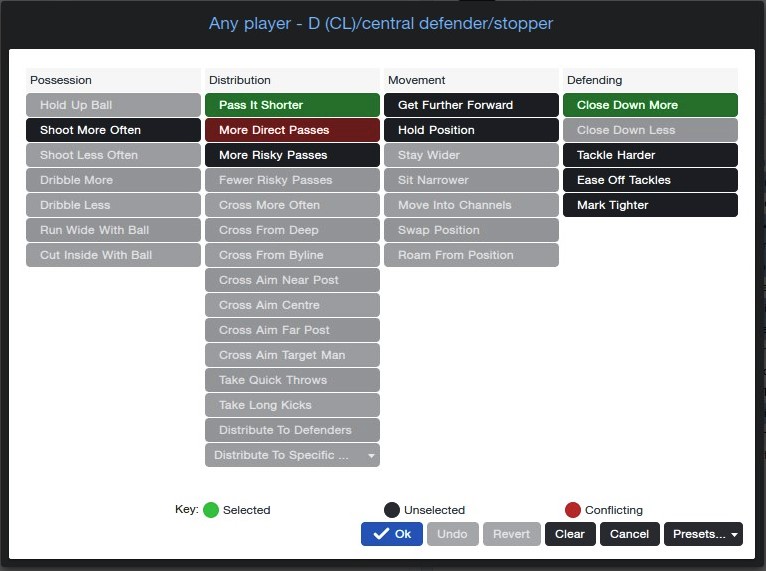Toggle the Hold Up Ball instruction
Viewport: 766px width, 571px height.
click(x=113, y=105)
